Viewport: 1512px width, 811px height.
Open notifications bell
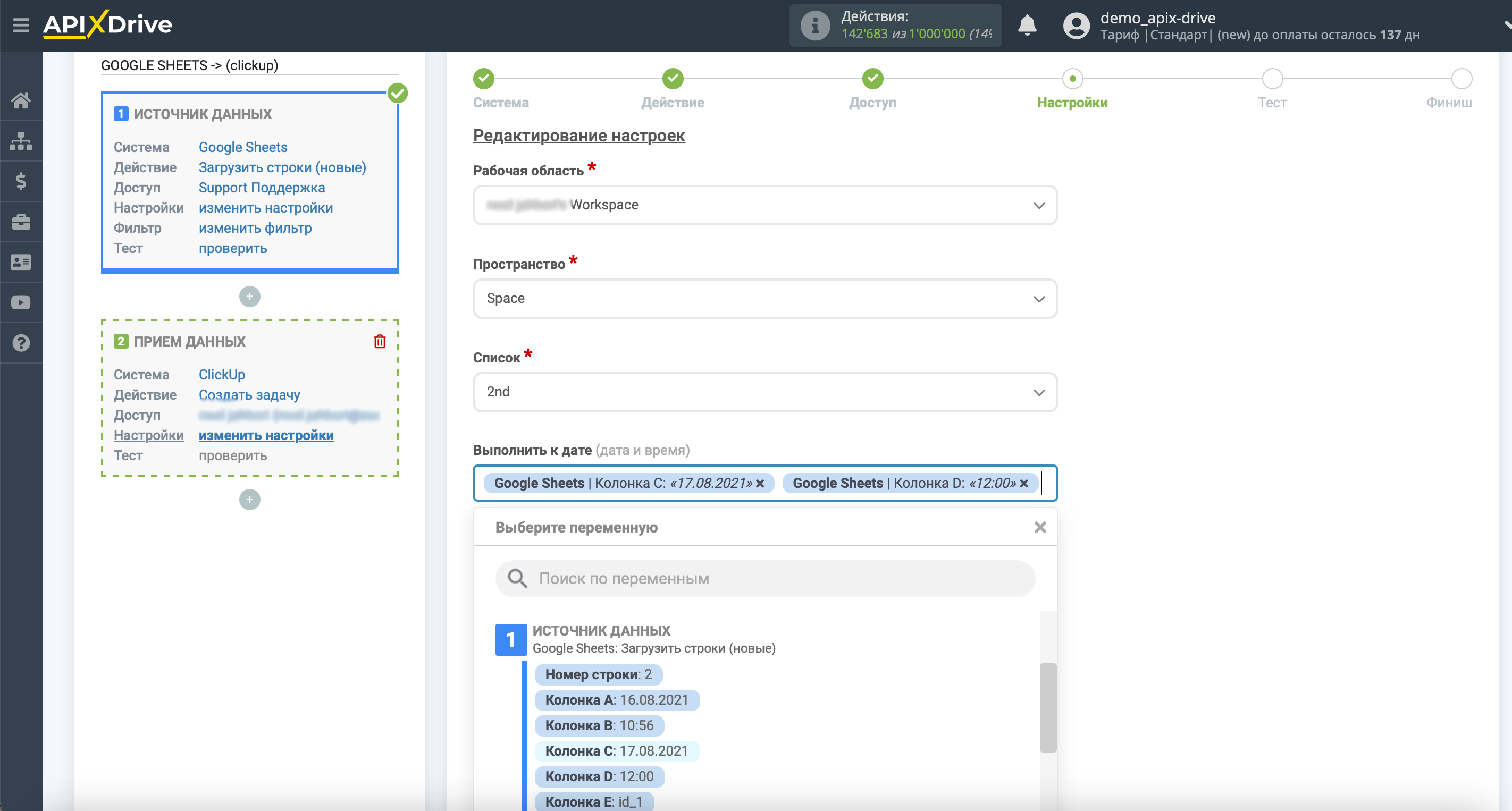1027,25
